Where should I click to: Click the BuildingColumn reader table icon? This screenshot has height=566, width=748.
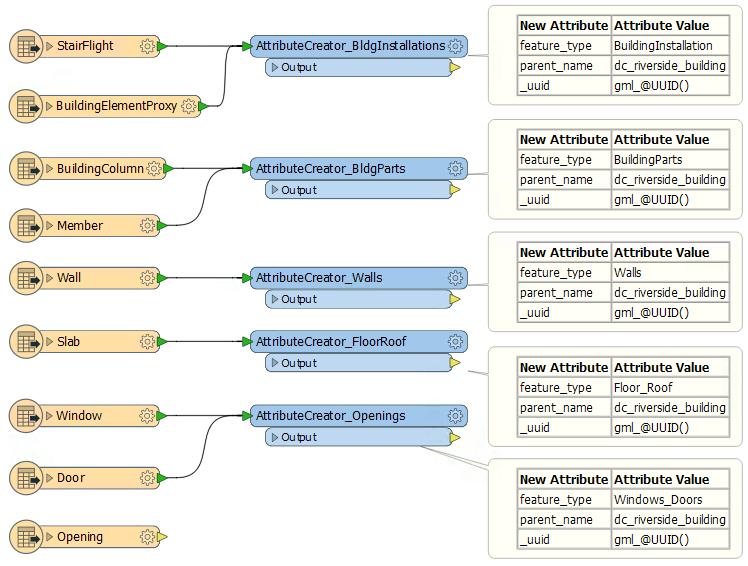pyautogui.click(x=27, y=168)
